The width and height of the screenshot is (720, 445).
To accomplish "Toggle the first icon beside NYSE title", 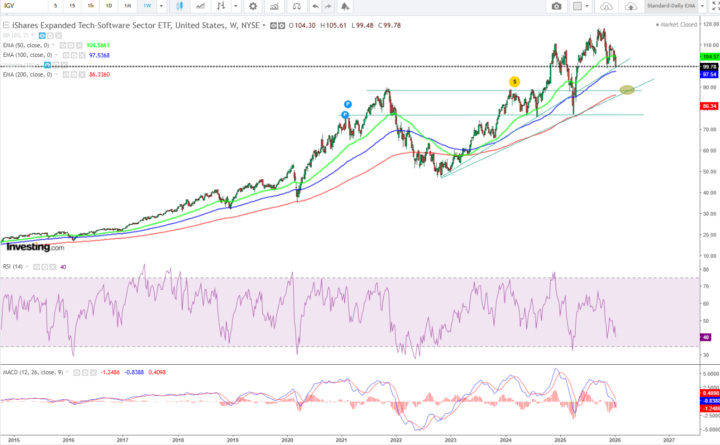I will coord(273,26).
